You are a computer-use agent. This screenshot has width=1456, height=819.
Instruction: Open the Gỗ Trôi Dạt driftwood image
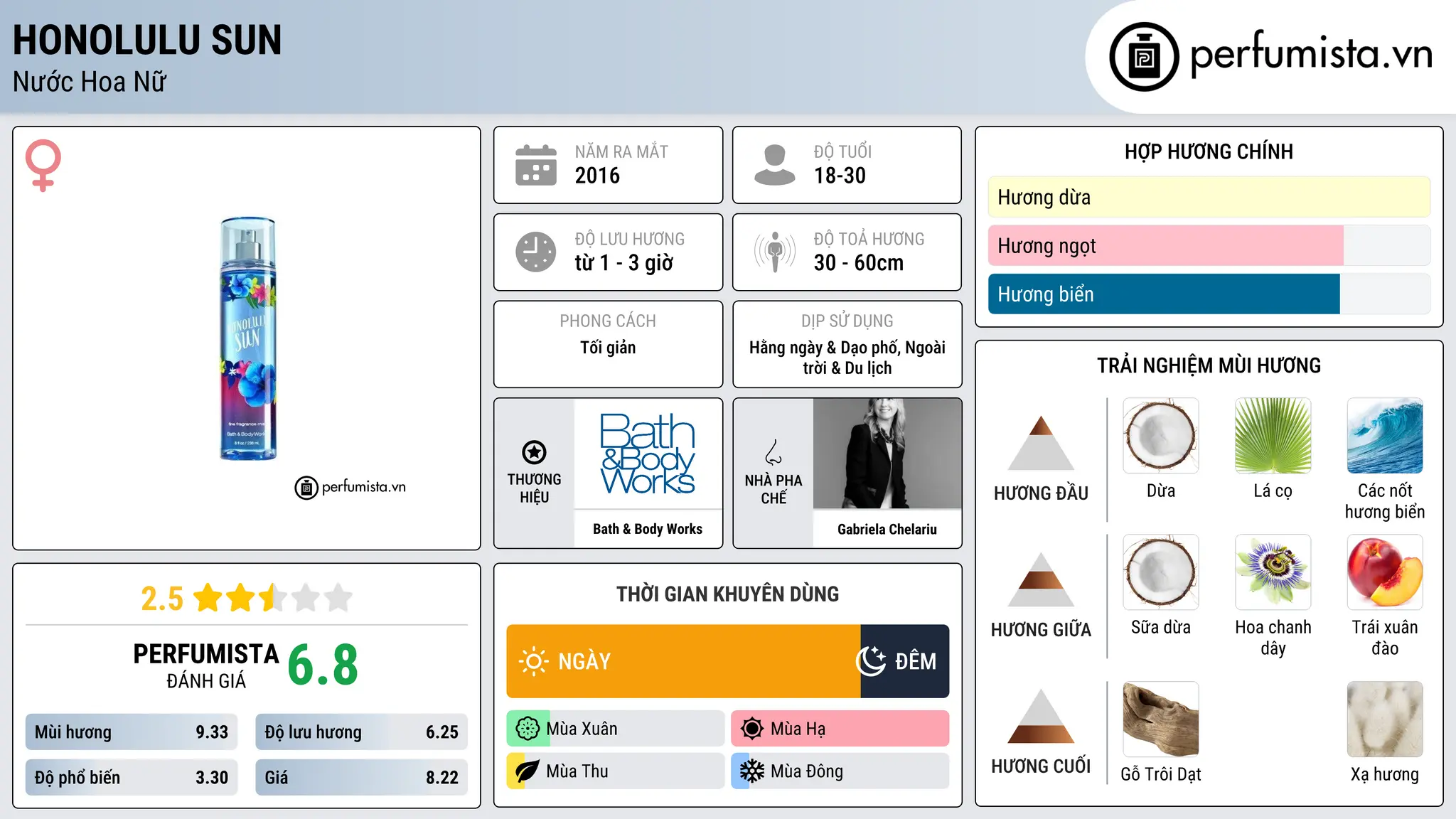[x=1160, y=719]
